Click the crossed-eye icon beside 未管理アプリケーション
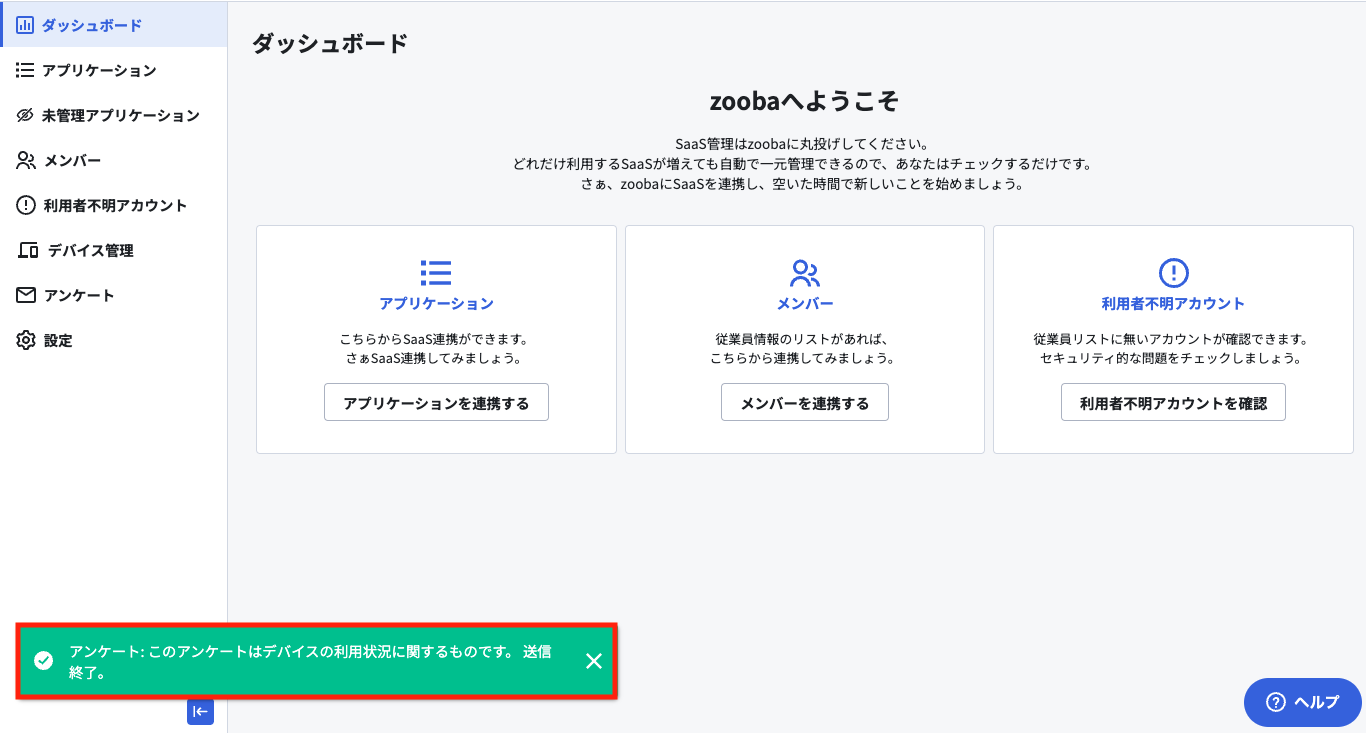Screen dimensions: 1366x733 point(25,115)
